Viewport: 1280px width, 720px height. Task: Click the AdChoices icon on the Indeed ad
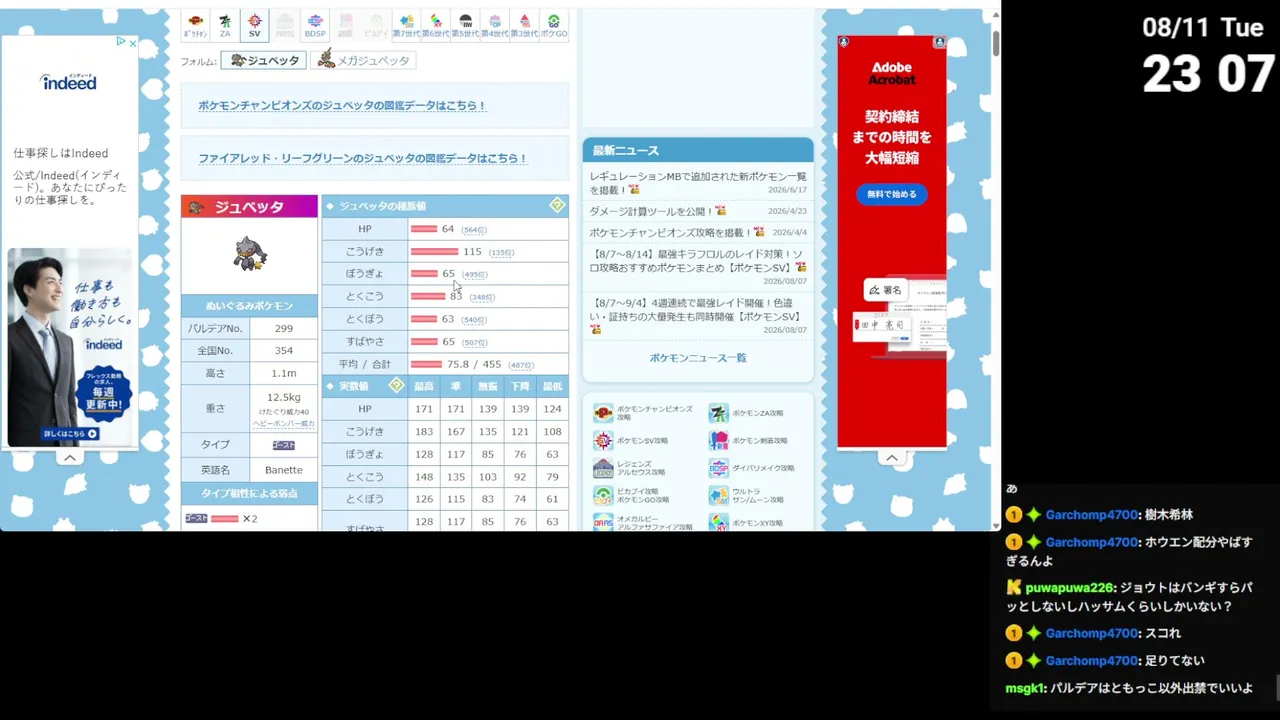point(121,42)
